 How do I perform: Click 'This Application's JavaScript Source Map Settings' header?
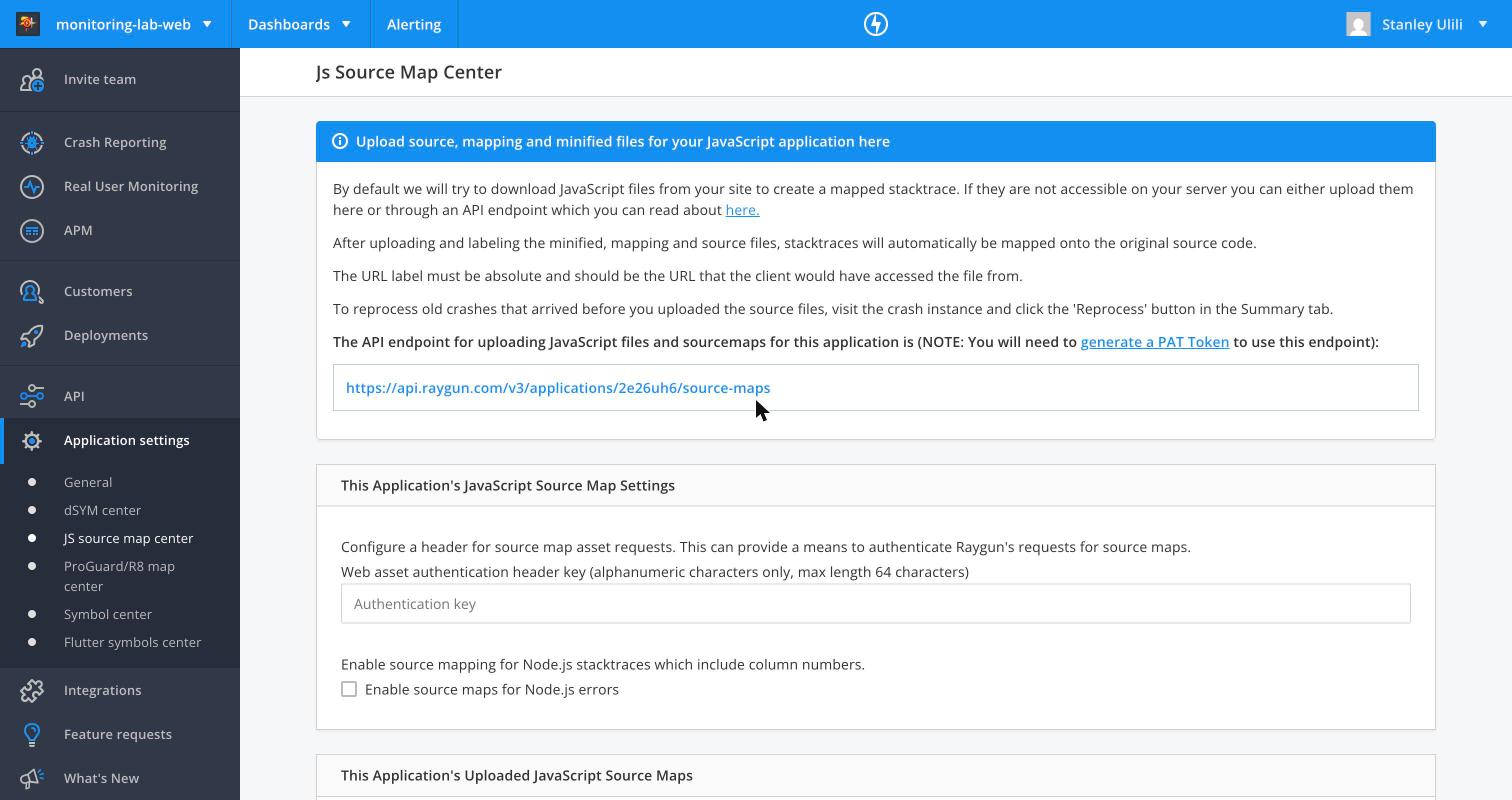[x=508, y=485]
